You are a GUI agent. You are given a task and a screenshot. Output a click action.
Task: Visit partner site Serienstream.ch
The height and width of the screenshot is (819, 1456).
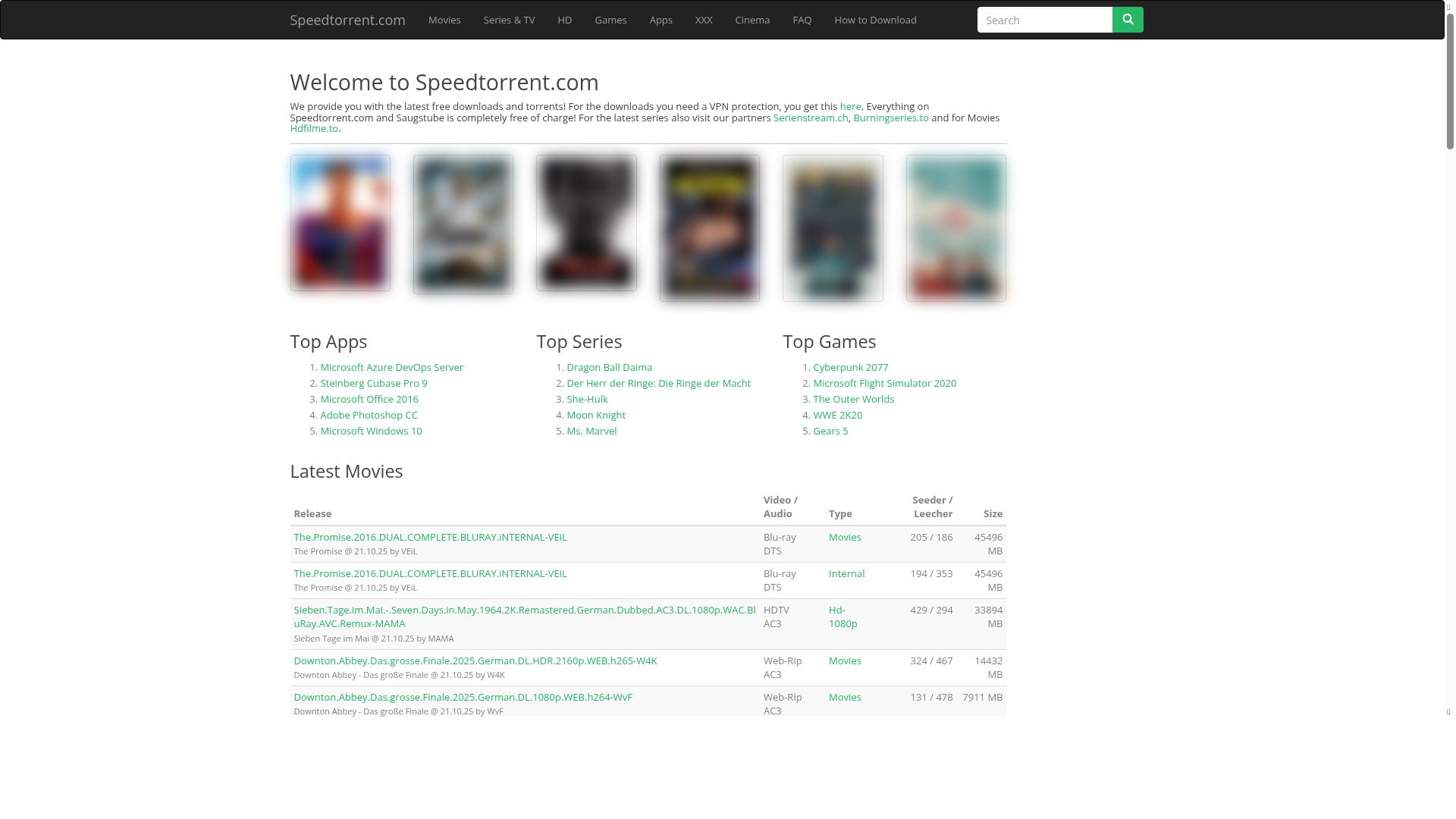[811, 118]
